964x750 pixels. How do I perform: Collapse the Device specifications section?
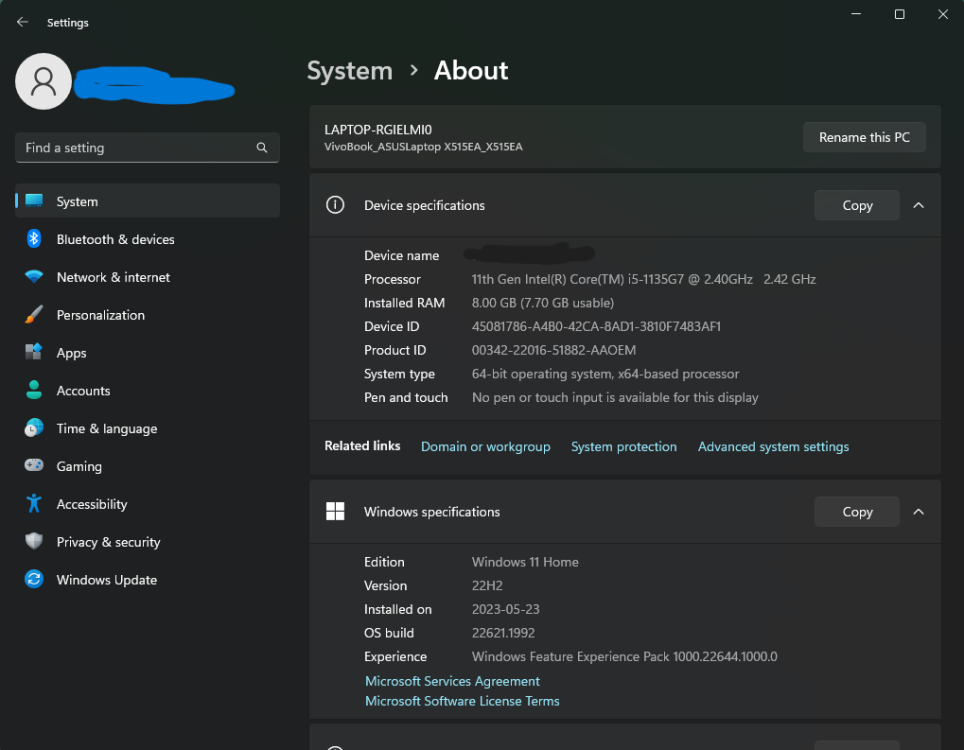(x=918, y=204)
